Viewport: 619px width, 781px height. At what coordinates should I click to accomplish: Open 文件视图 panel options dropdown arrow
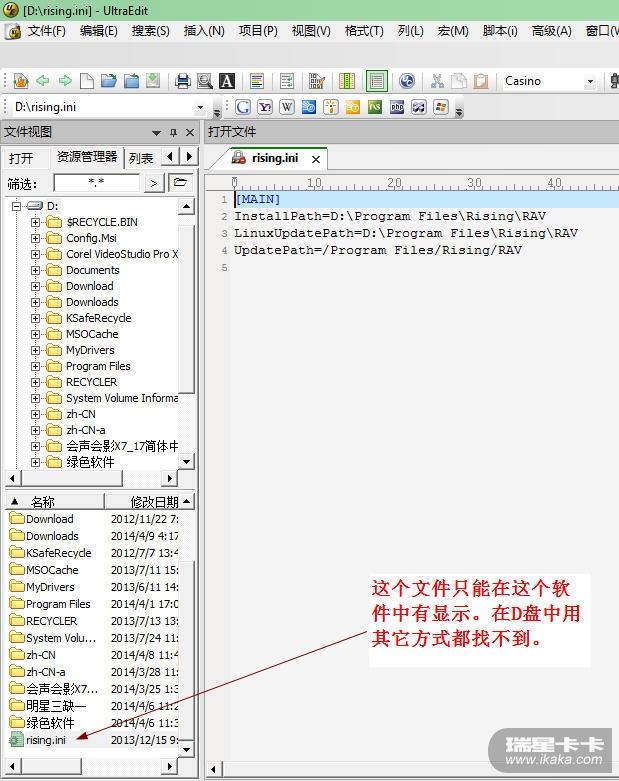pyautogui.click(x=156, y=133)
